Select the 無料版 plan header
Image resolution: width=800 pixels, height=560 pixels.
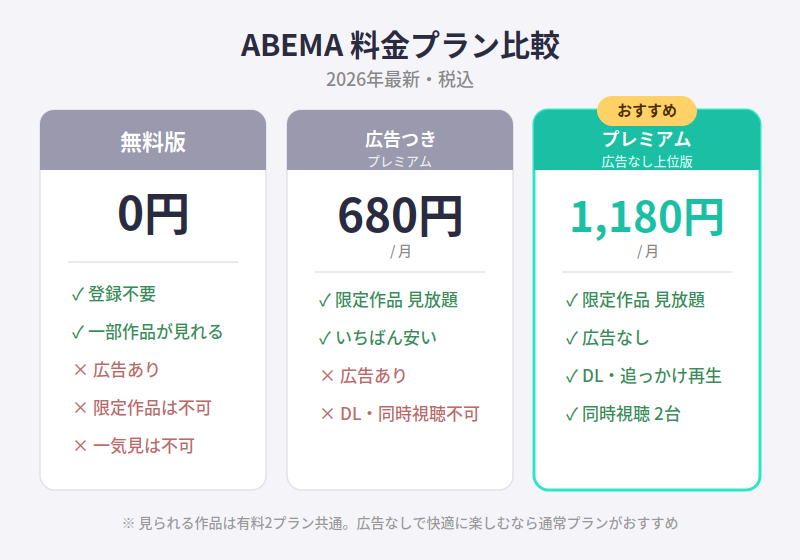click(153, 140)
